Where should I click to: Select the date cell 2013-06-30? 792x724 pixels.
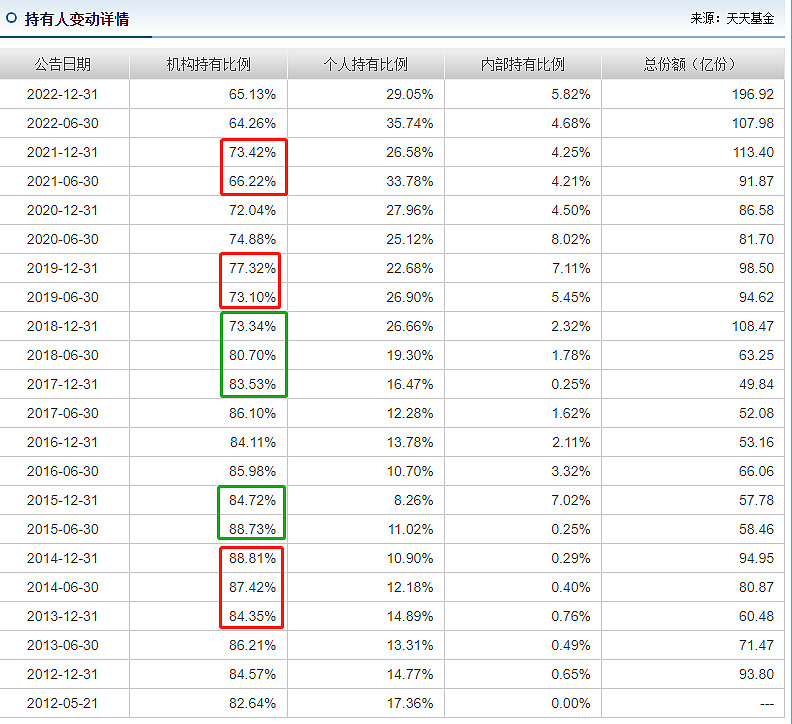[x=63, y=645]
